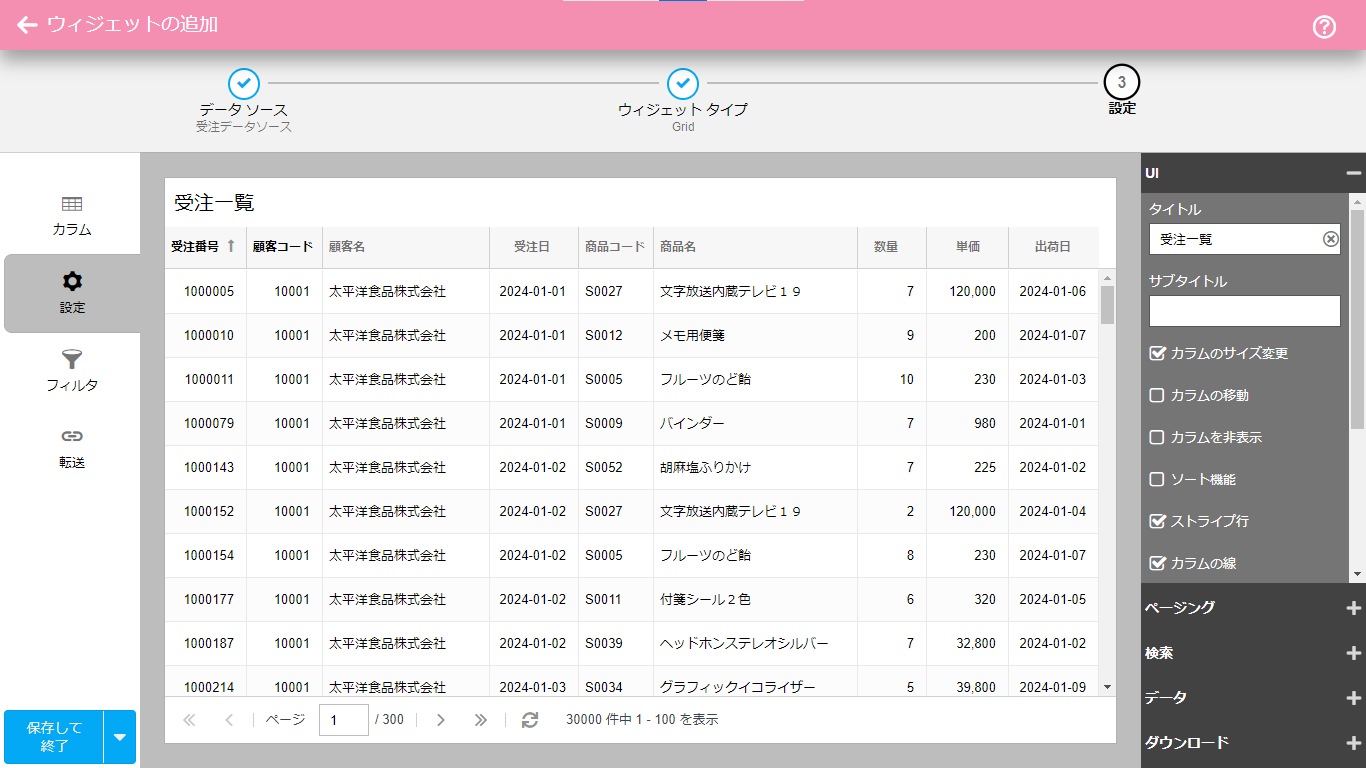Select the 設定 sidebar tab
Viewport: 1366px width, 768px height.
(x=72, y=293)
